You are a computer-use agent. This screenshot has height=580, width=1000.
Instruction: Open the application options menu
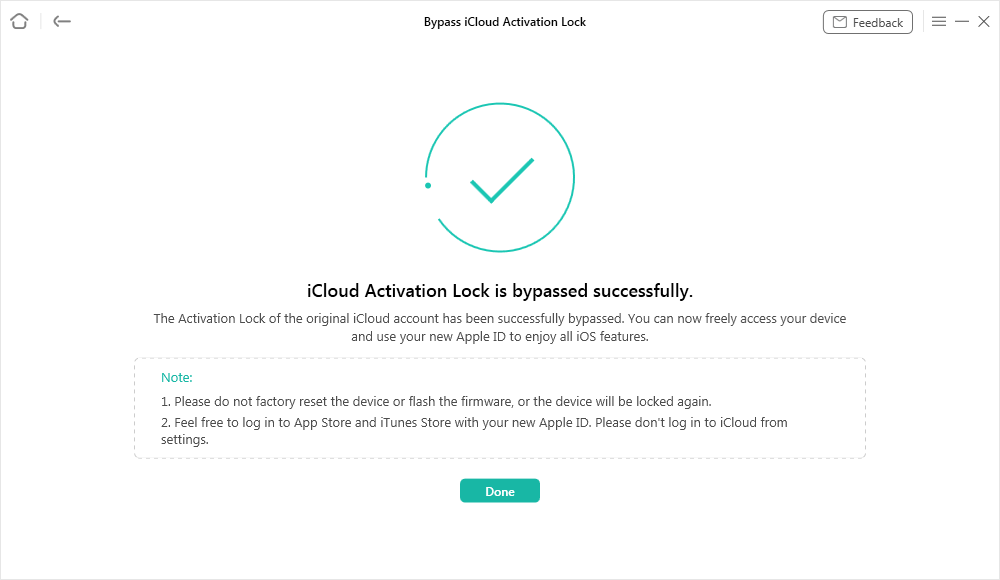tap(938, 21)
